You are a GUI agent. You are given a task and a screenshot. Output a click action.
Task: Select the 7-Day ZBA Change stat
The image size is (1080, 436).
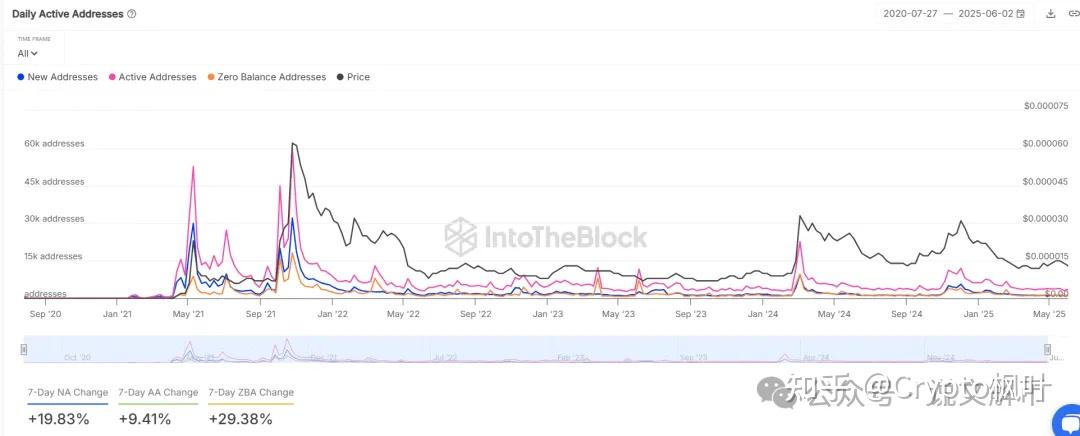click(x=251, y=392)
